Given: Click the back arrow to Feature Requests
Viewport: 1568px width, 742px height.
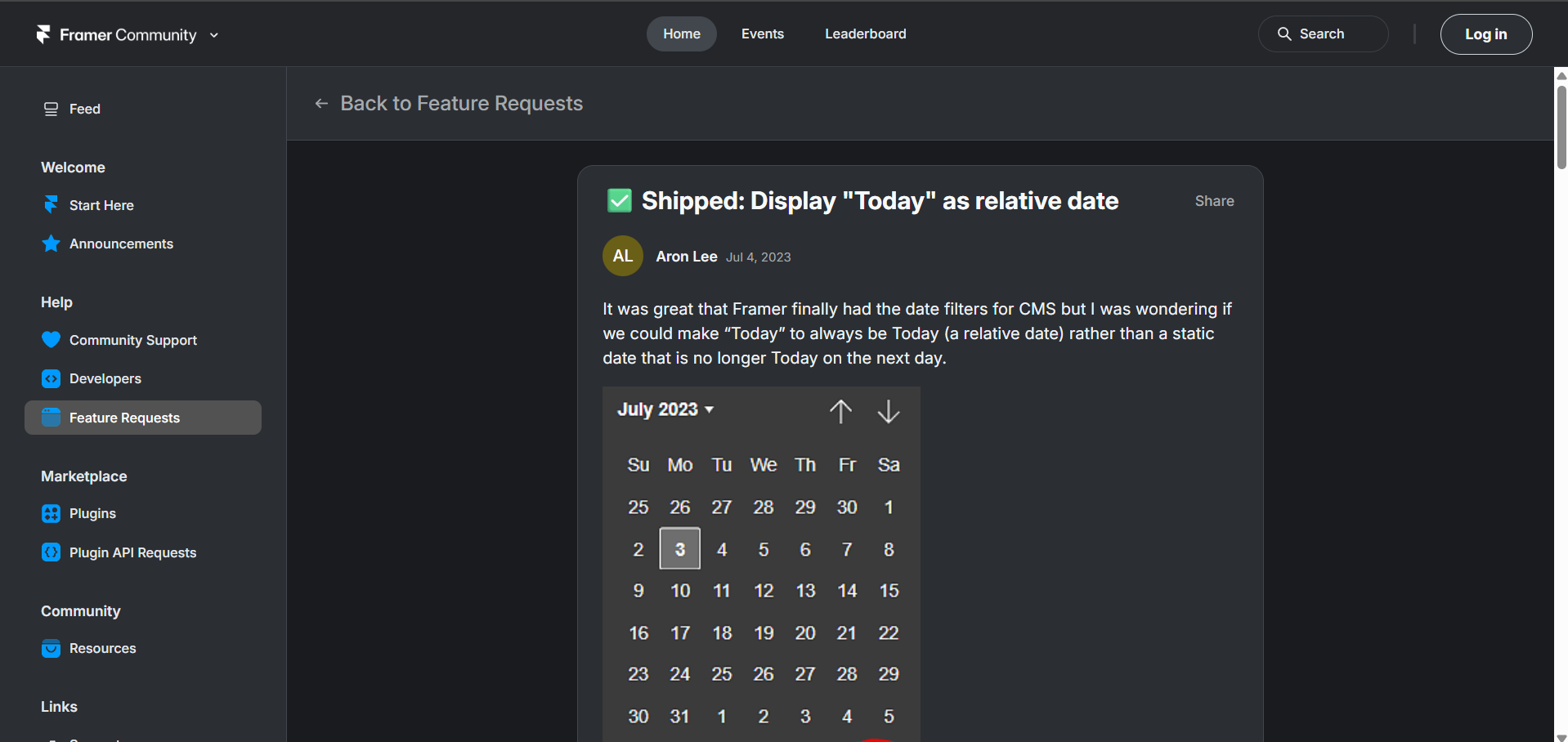Looking at the screenshot, I should pos(321,104).
